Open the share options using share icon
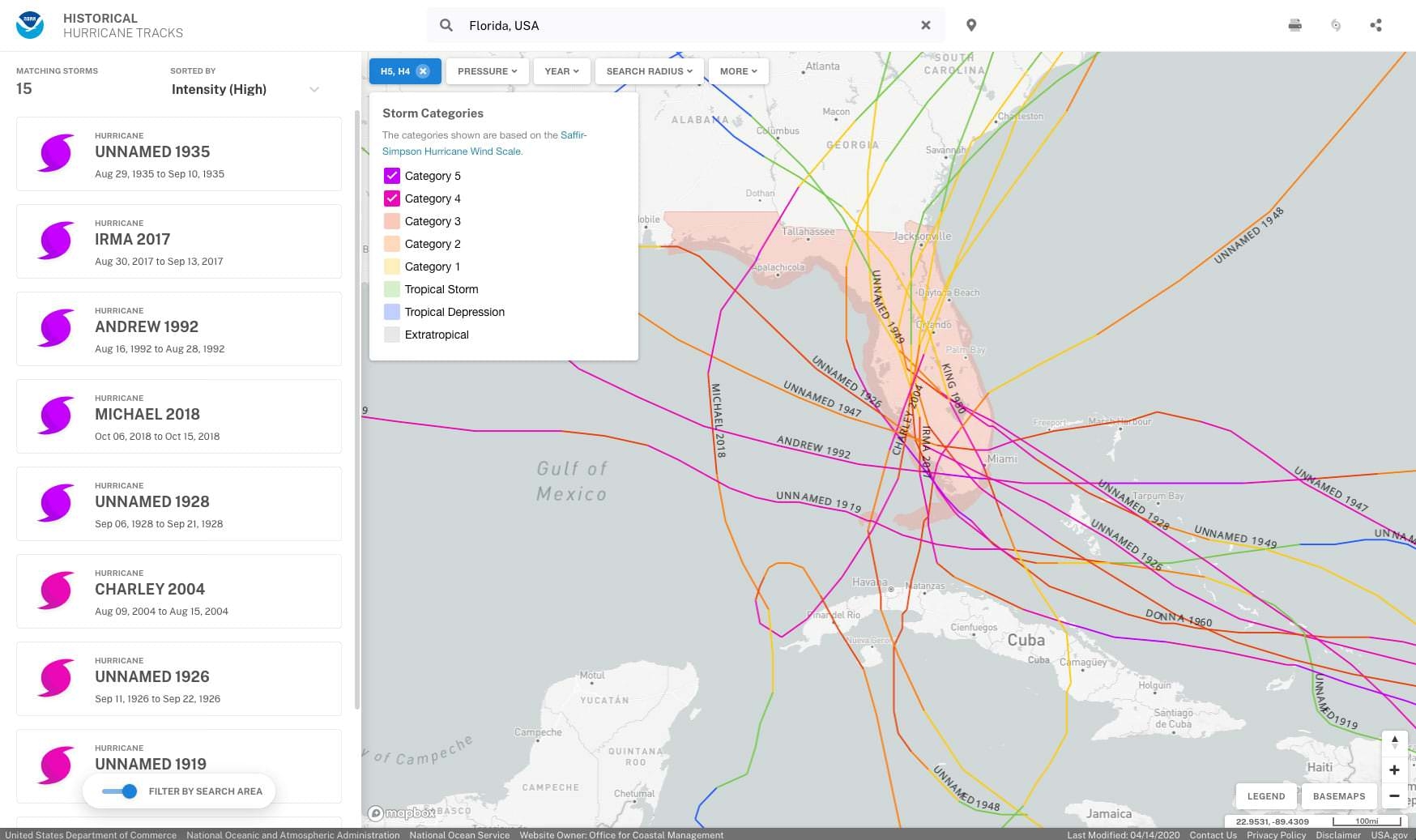Screen dimensions: 1416x840 1376,25
